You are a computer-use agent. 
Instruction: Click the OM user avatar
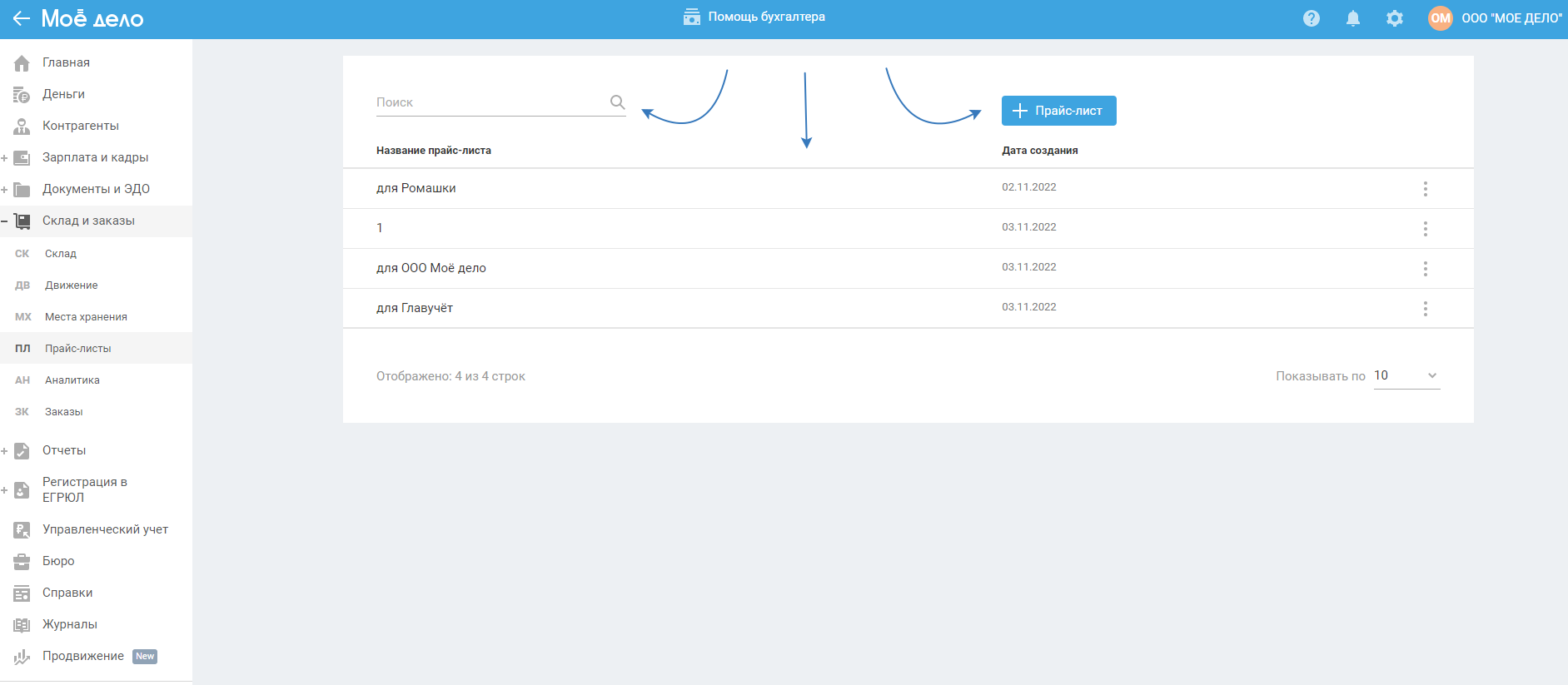pyautogui.click(x=1441, y=18)
